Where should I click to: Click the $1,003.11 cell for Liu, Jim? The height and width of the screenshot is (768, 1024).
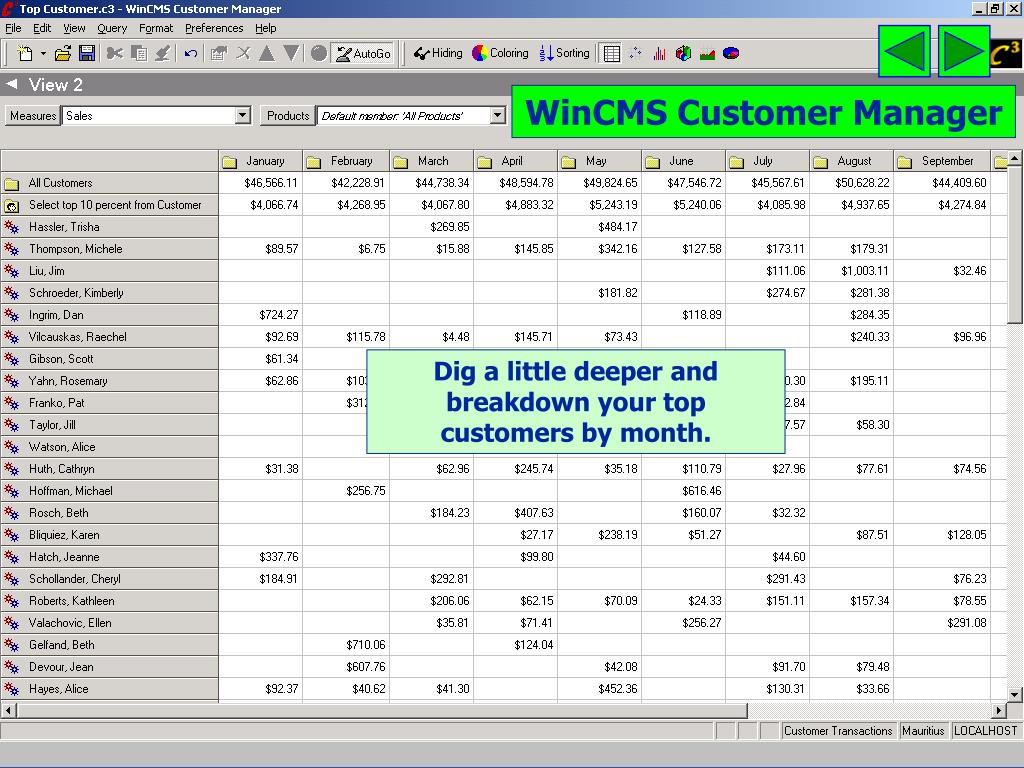pyautogui.click(x=852, y=271)
